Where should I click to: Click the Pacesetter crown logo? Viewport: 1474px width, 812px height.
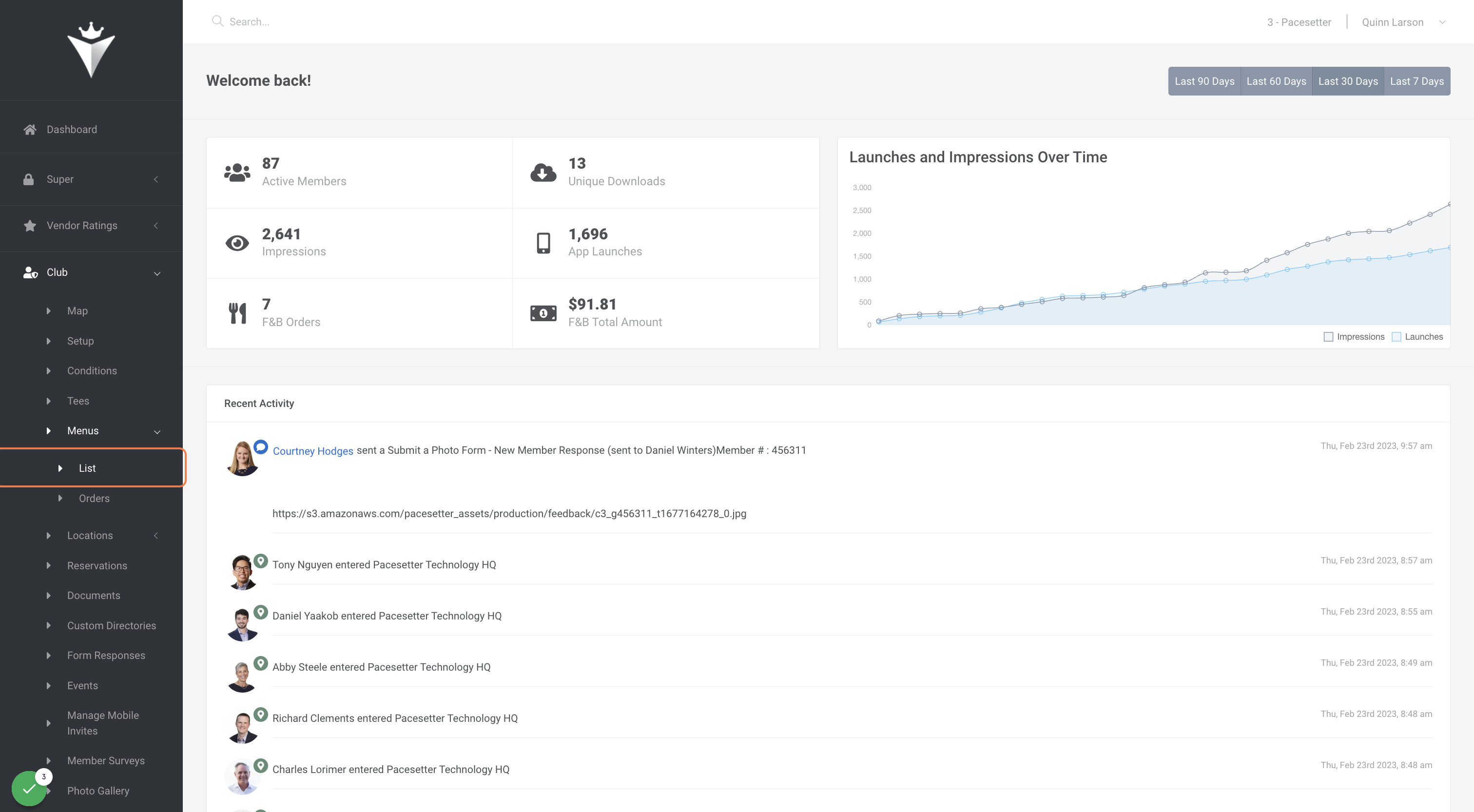click(x=91, y=50)
